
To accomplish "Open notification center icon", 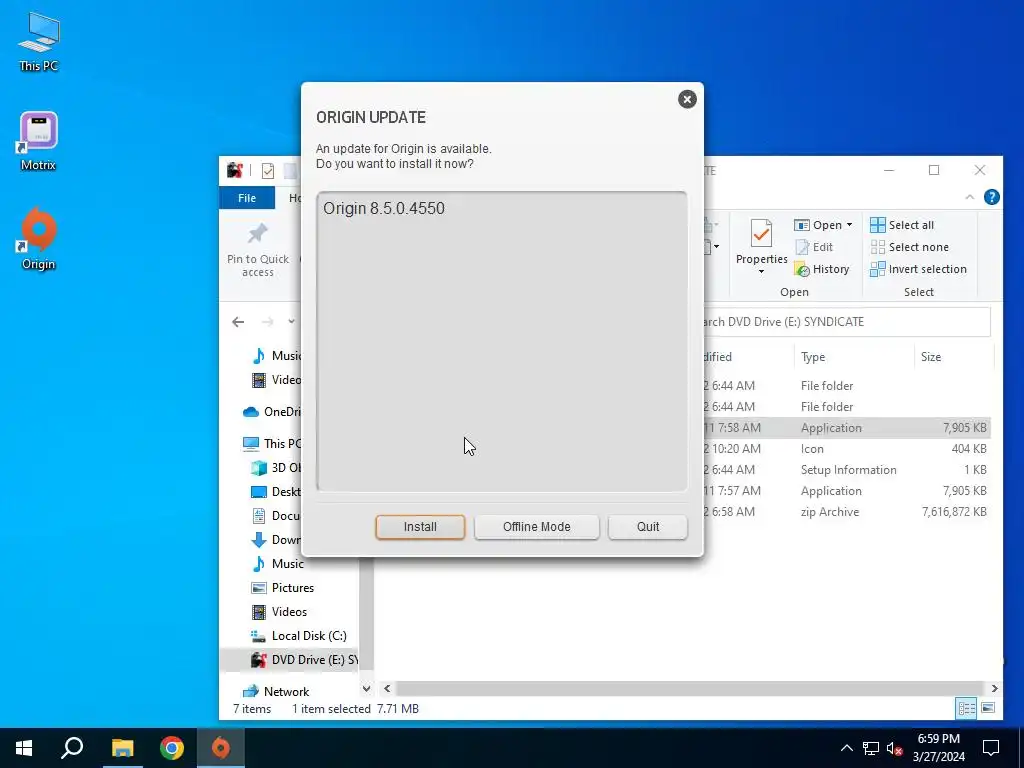I will (991, 748).
